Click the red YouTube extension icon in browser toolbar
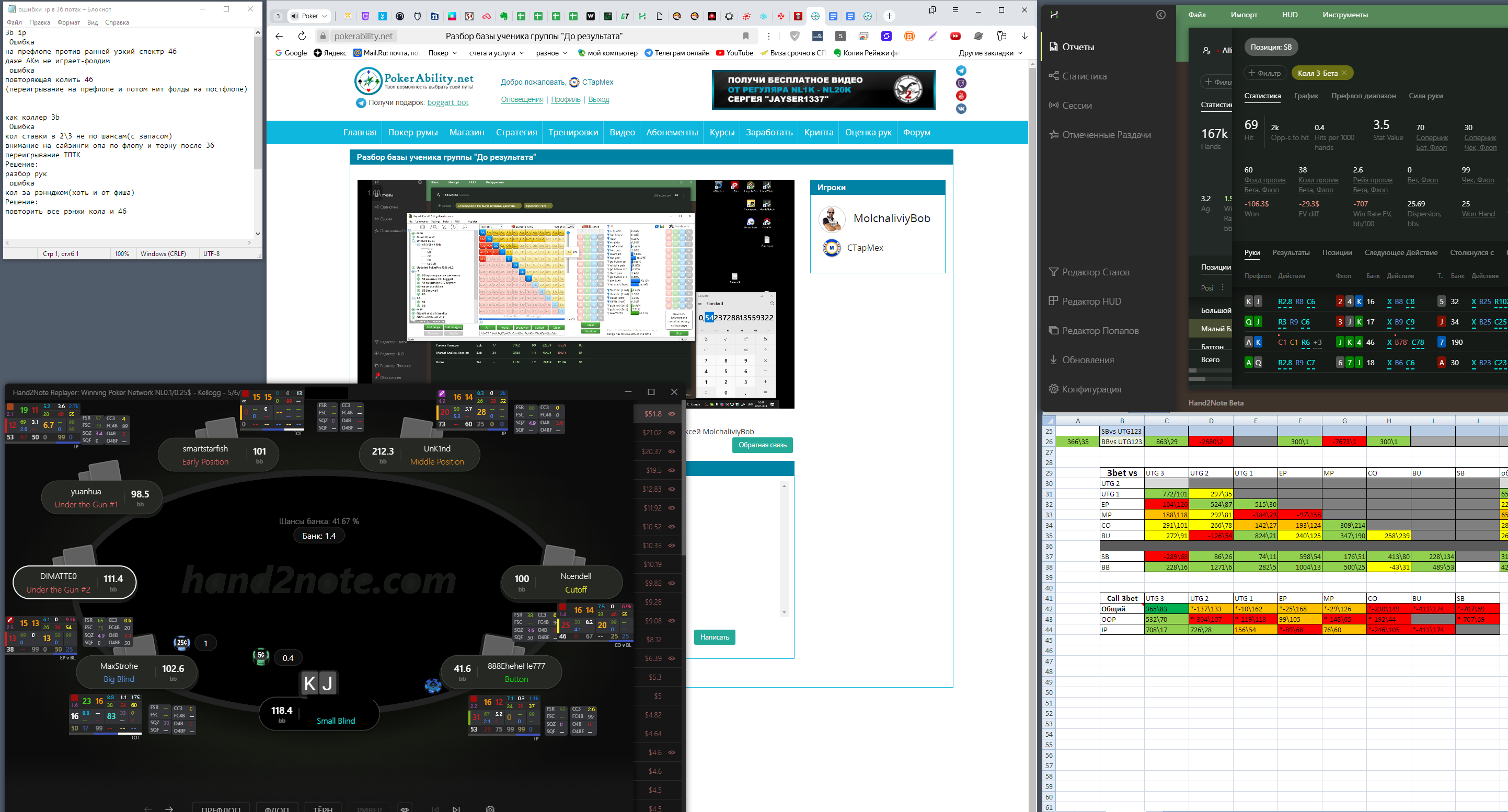This screenshot has width=1508, height=812. point(956,36)
